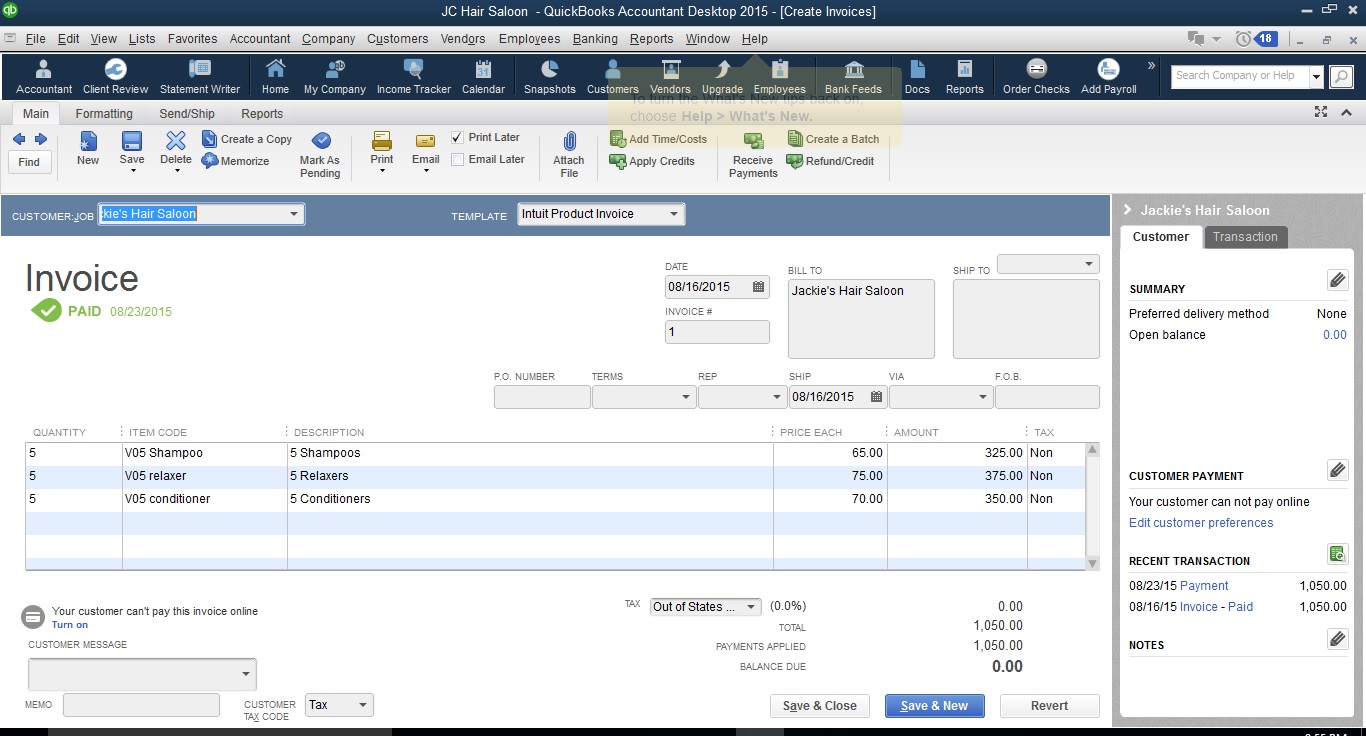The height and width of the screenshot is (736, 1366).
Task: Open CUSTOMER TAX CODE dropdown
Action: tap(362, 705)
